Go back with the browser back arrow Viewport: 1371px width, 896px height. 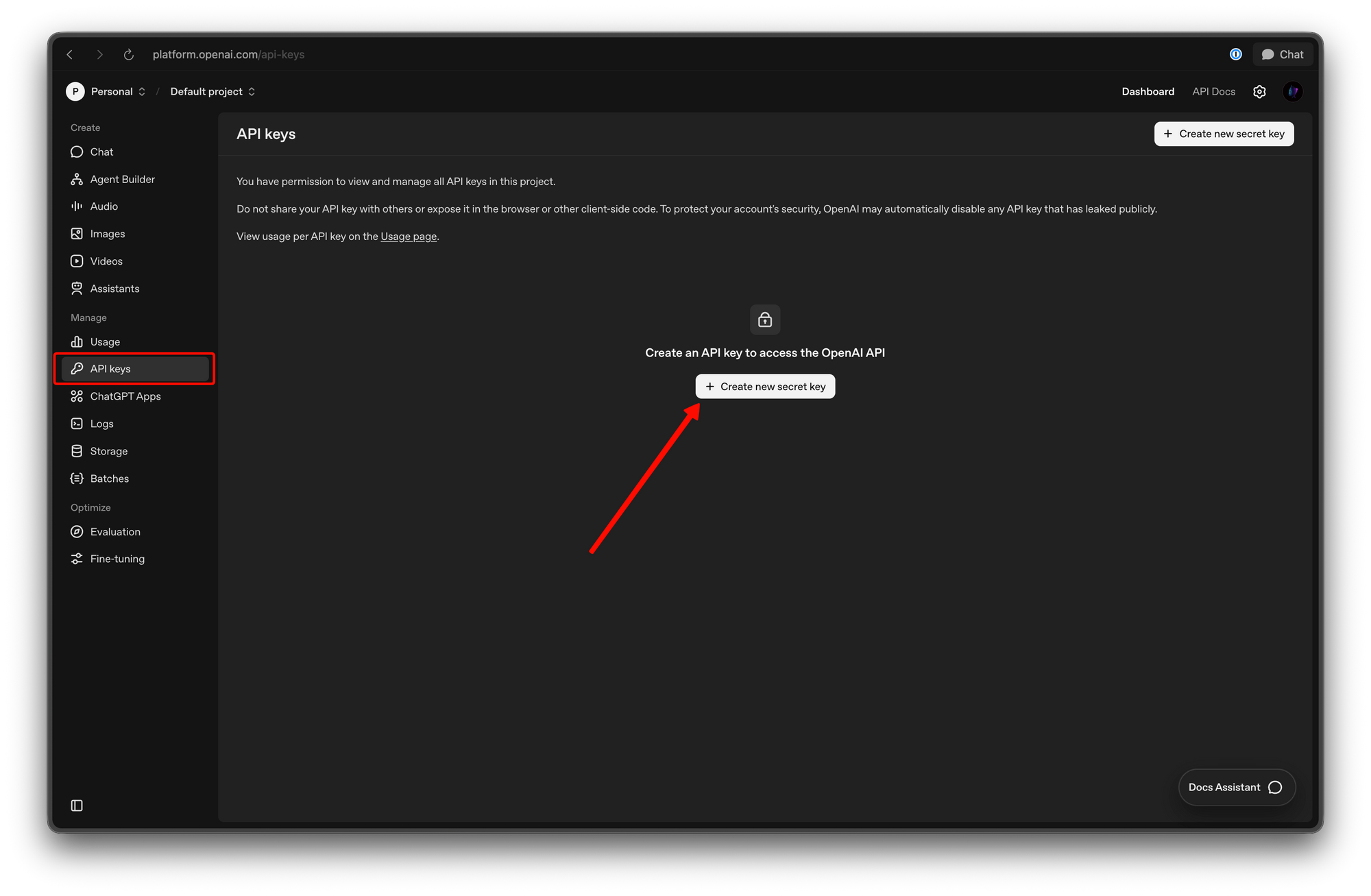70,54
